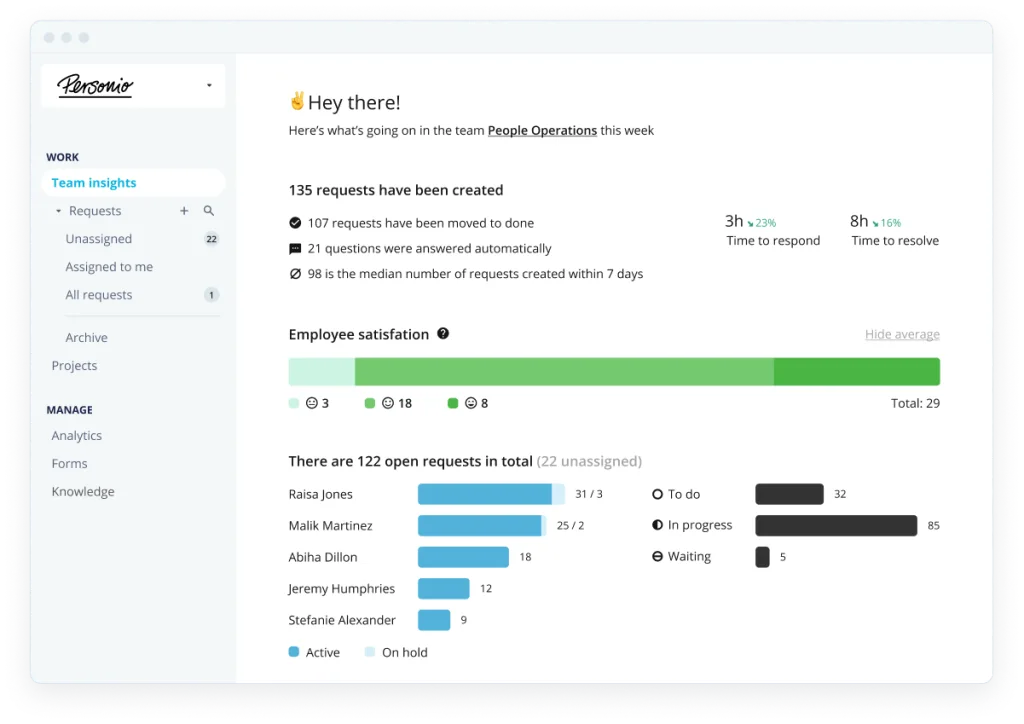Viewport: 1024px width, 724px height.
Task: Open the Personio workspace dropdown arrow
Action: (209, 86)
